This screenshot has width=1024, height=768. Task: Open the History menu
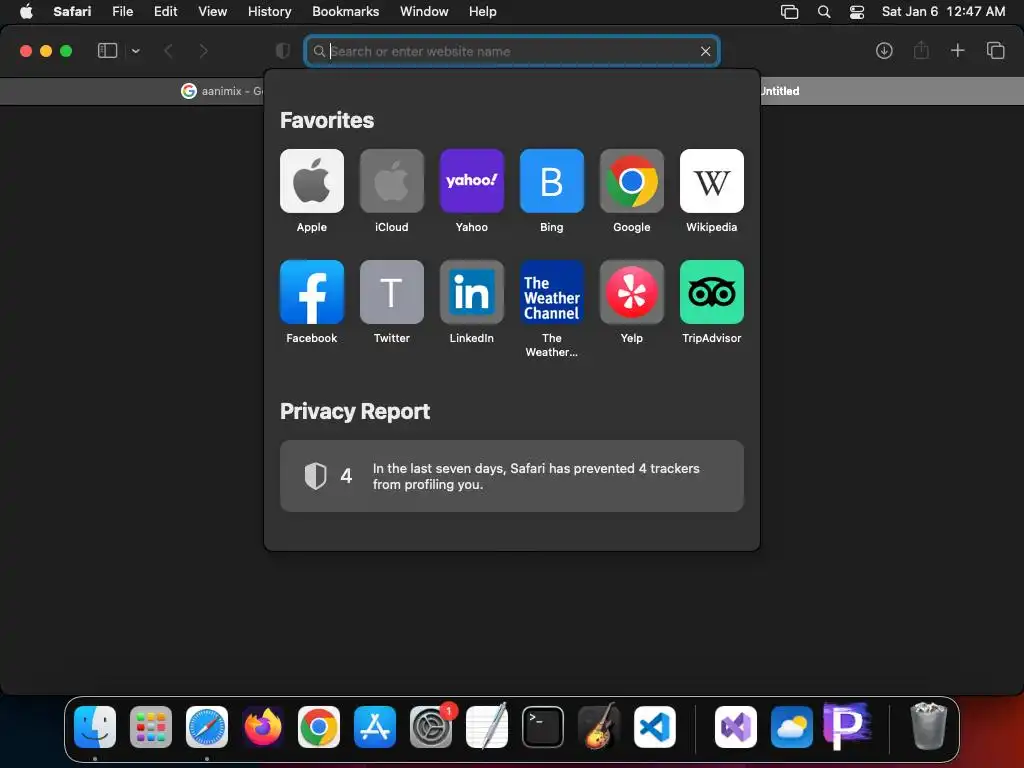[269, 12]
